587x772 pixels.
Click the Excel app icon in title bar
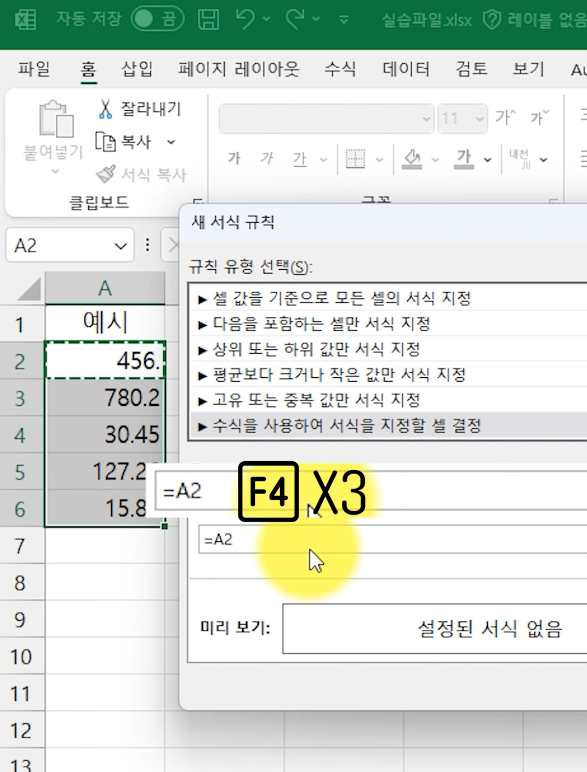click(x=25, y=20)
